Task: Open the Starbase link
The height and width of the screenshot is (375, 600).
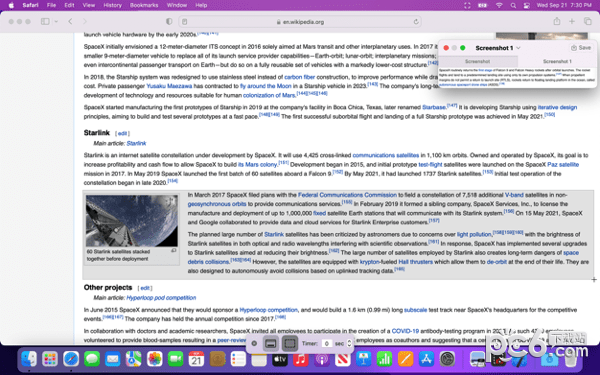Action: [x=434, y=108]
